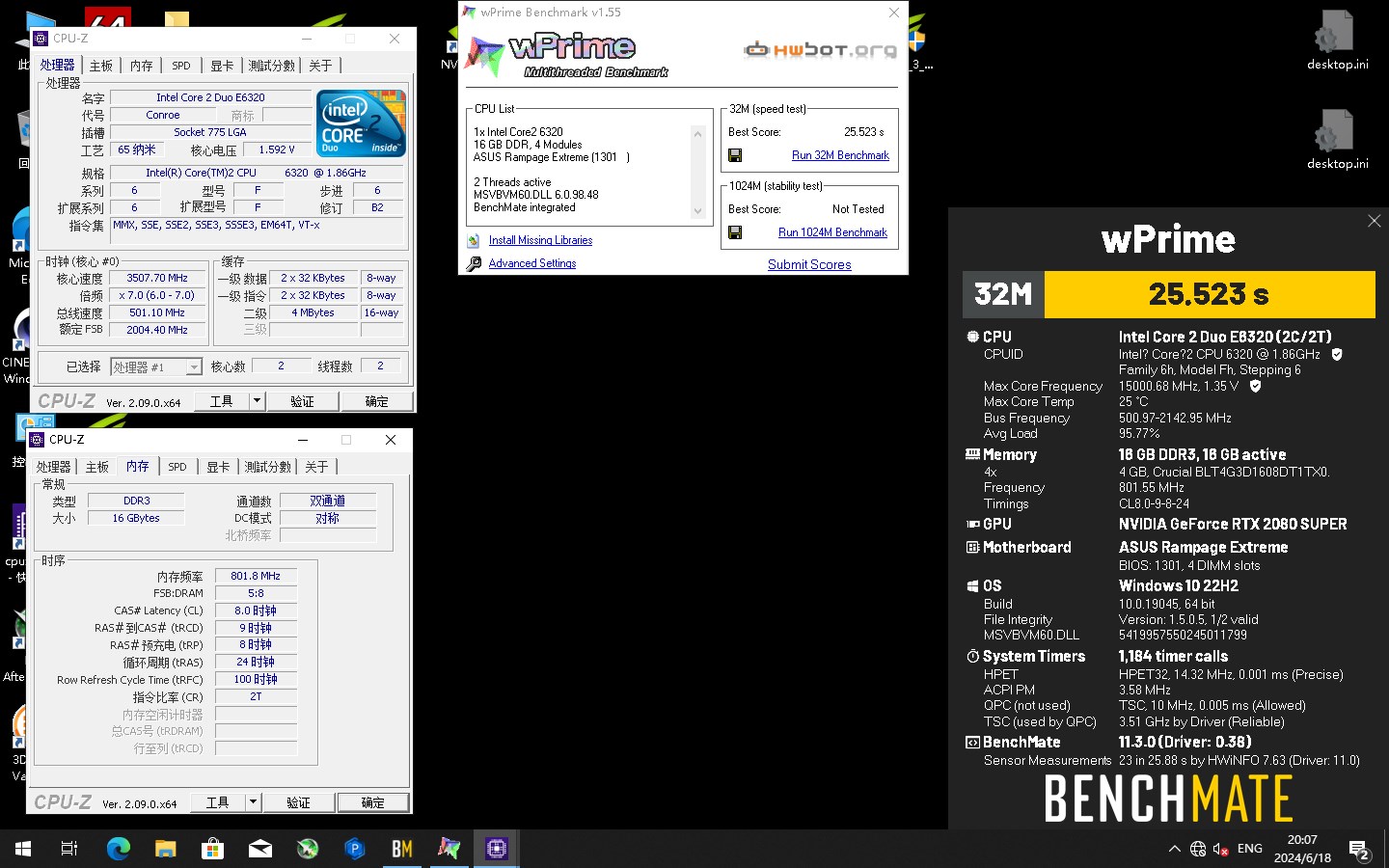
Task: Click the CPU List scrollbar up arrow
Action: [x=697, y=134]
